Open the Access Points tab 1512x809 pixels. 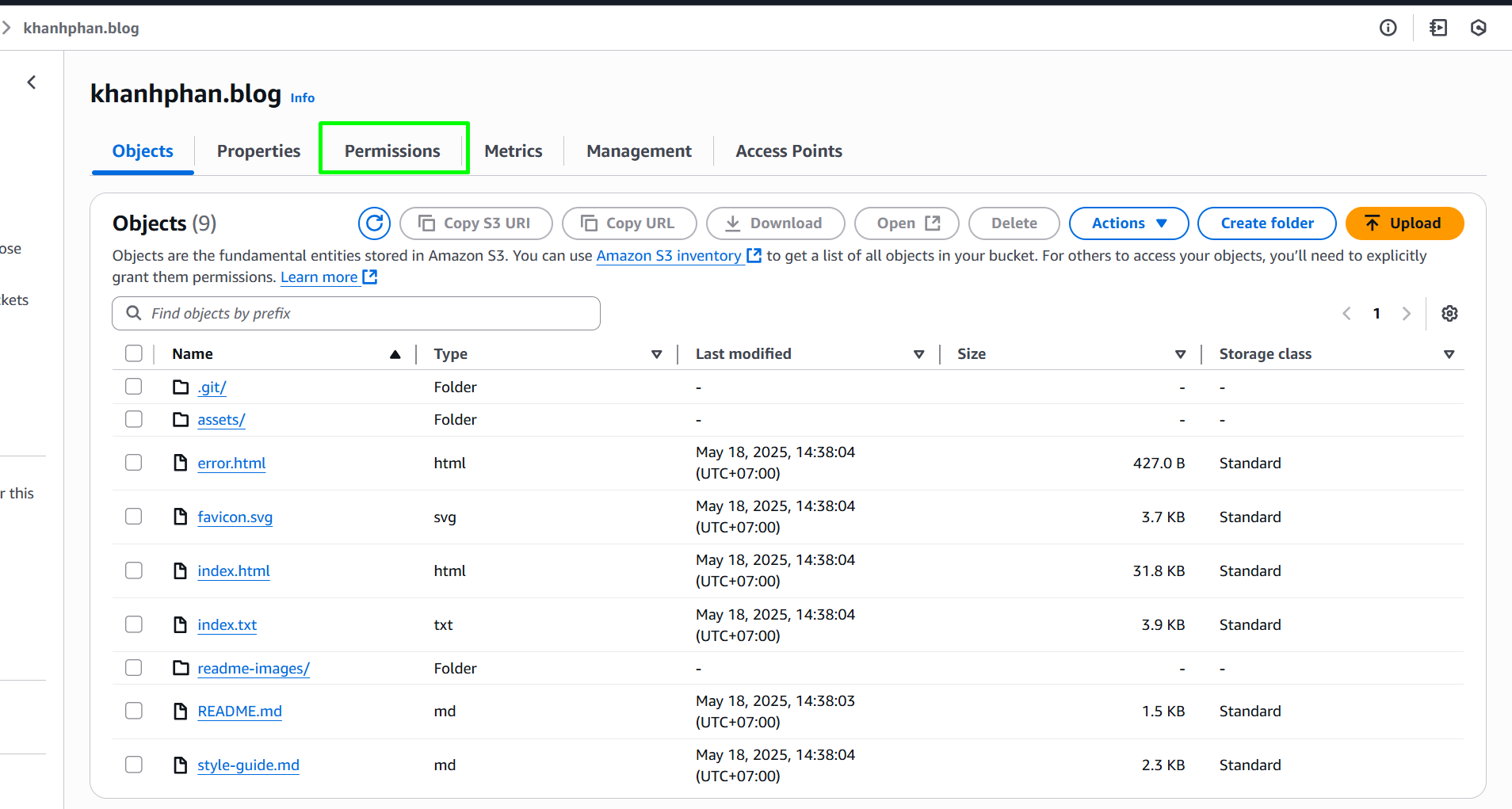click(788, 151)
